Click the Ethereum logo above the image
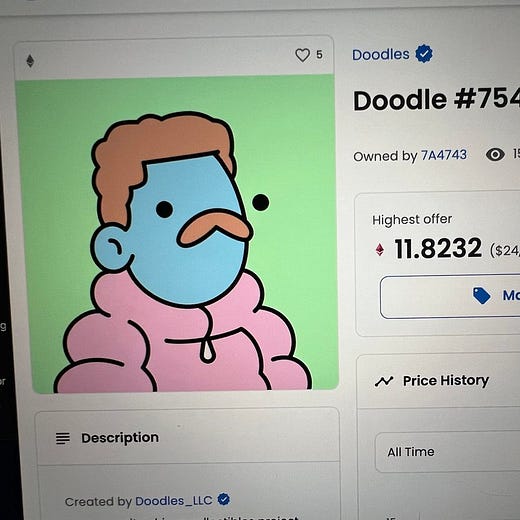Viewport: 520px width, 520px height. point(30,61)
